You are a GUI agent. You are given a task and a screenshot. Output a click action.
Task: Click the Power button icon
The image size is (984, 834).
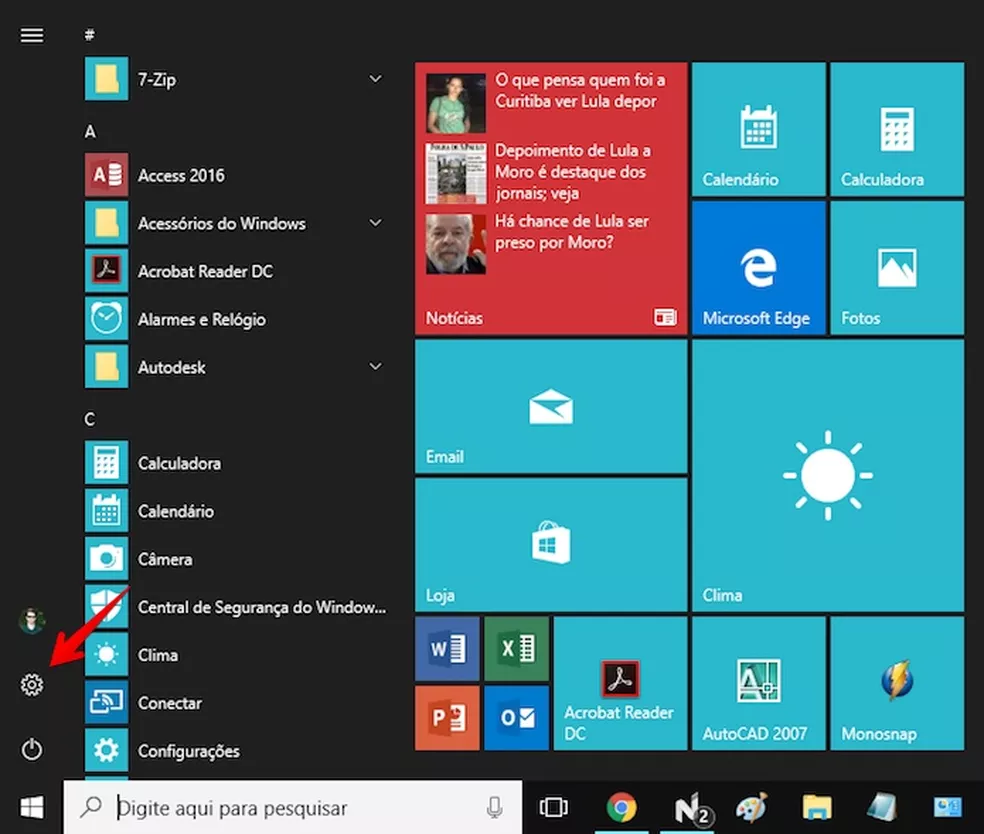tap(32, 749)
